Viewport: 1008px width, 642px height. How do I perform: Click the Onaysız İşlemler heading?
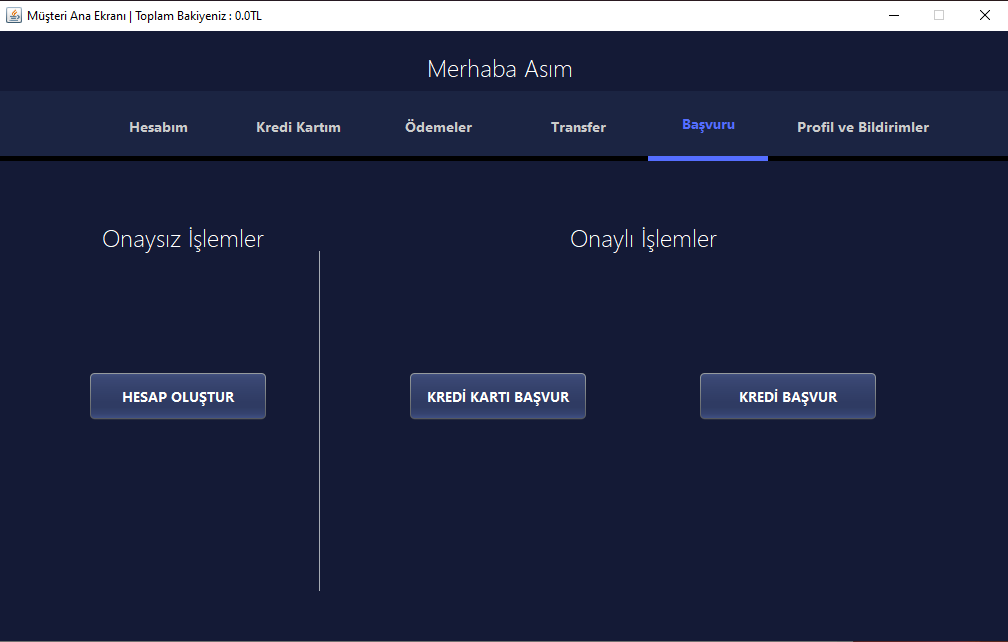[x=183, y=239]
